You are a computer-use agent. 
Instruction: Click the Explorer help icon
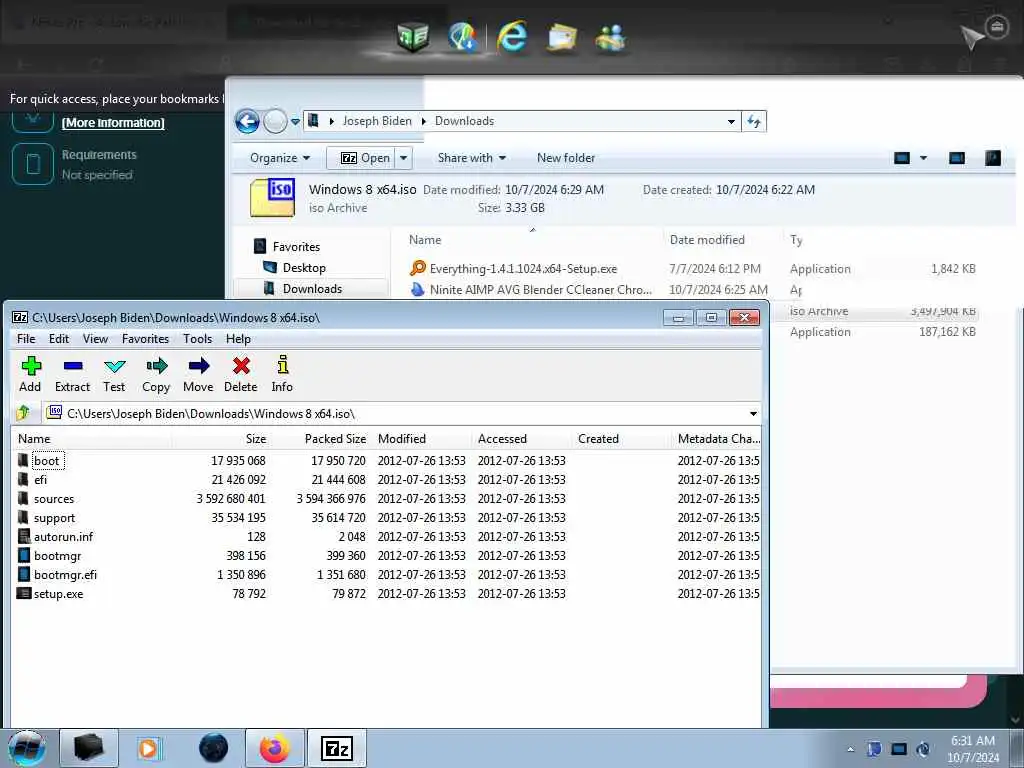(x=993, y=158)
